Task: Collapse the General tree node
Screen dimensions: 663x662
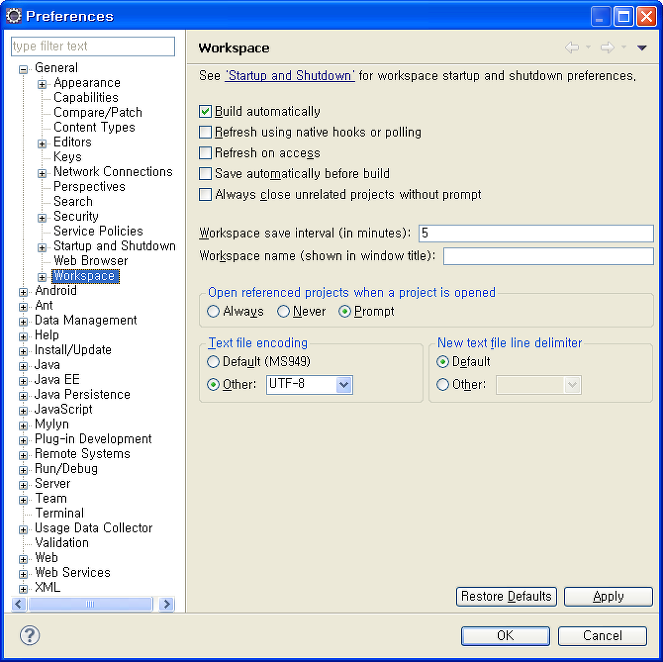Action: [x=24, y=69]
